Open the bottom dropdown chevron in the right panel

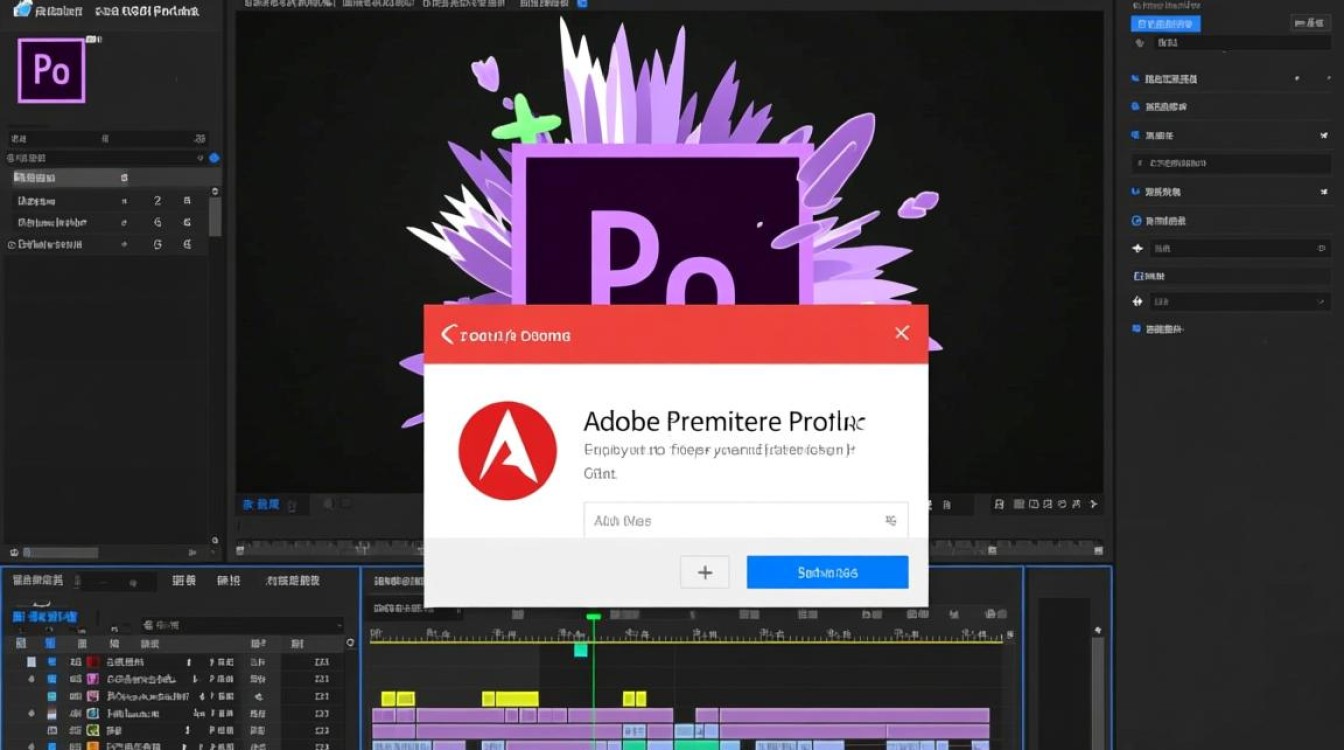(x=1322, y=301)
